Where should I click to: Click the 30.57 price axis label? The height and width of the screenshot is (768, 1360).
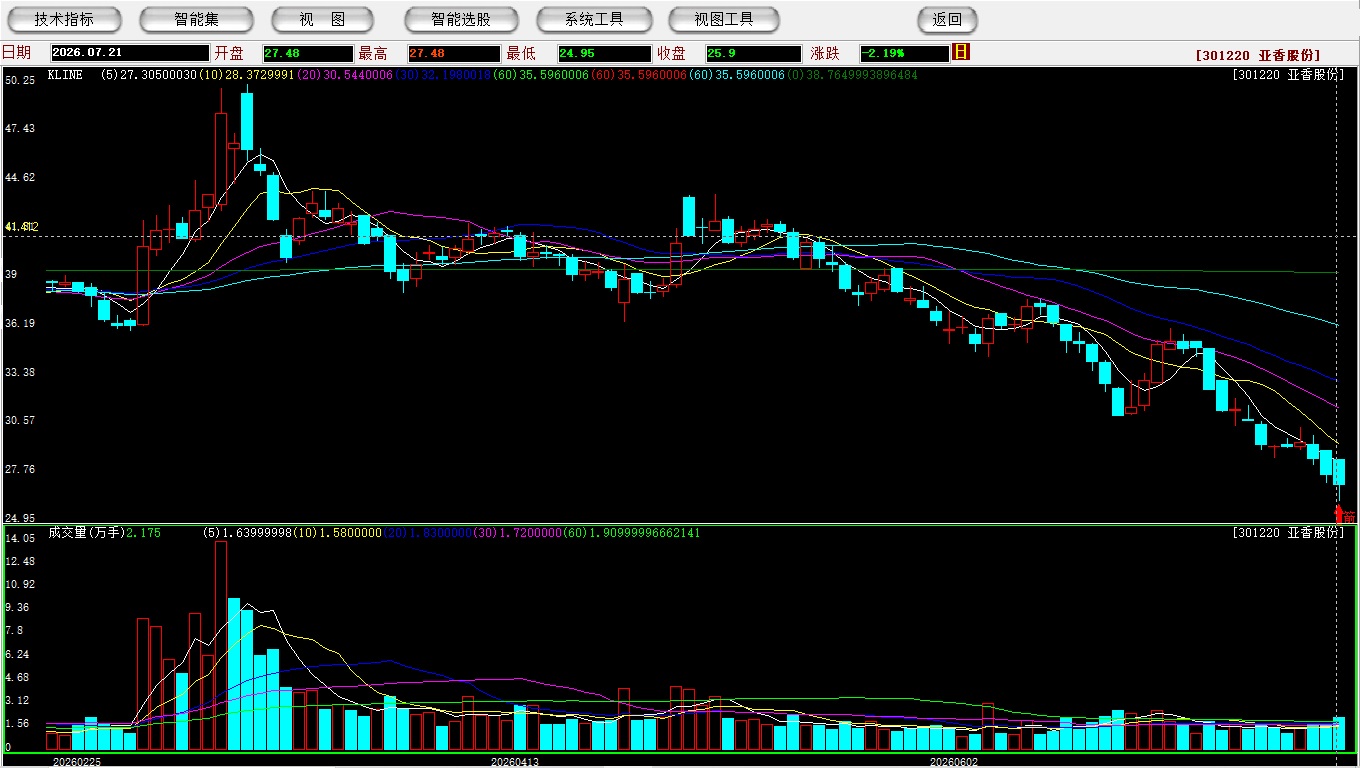tap(20, 420)
